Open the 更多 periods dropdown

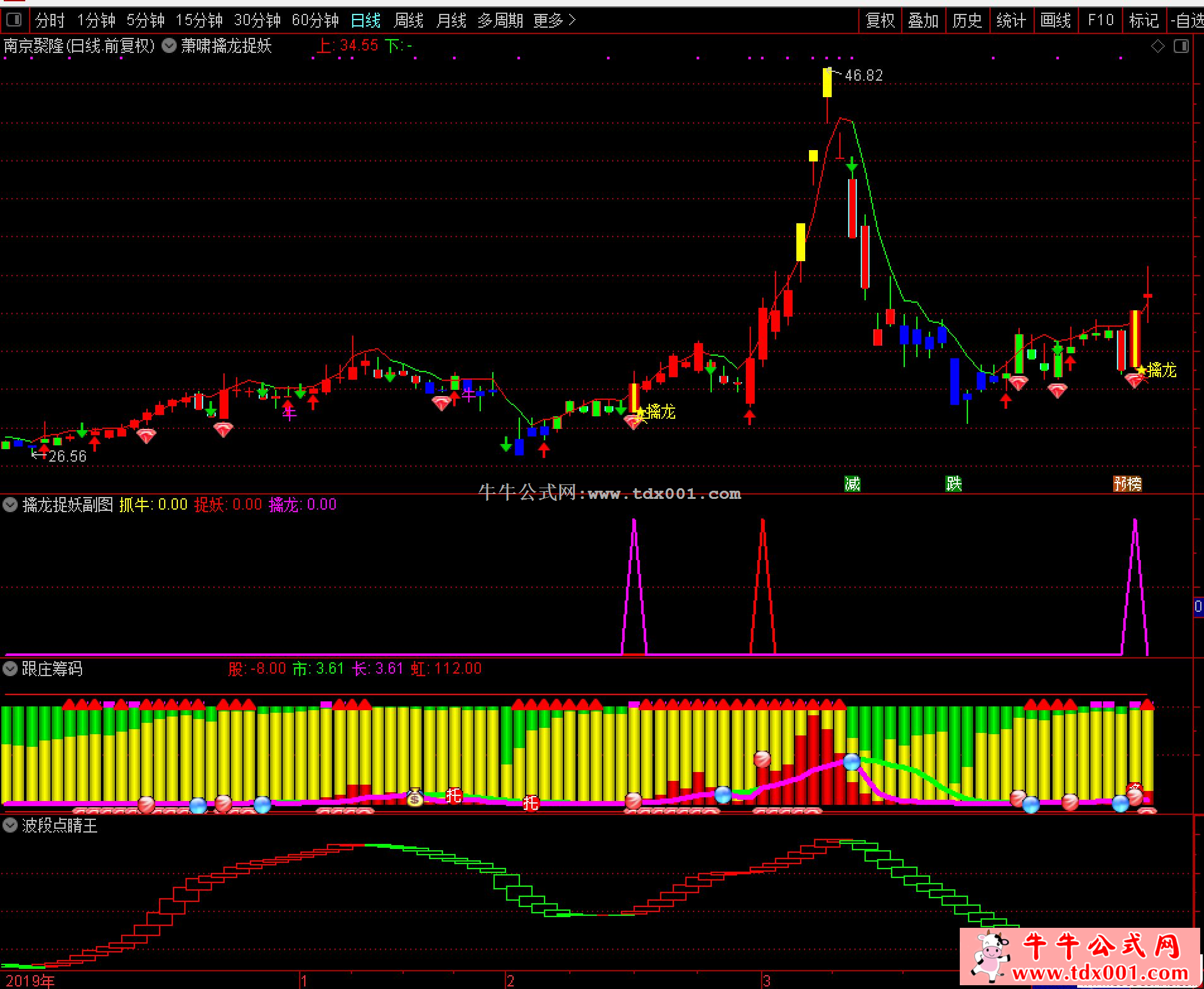click(555, 21)
